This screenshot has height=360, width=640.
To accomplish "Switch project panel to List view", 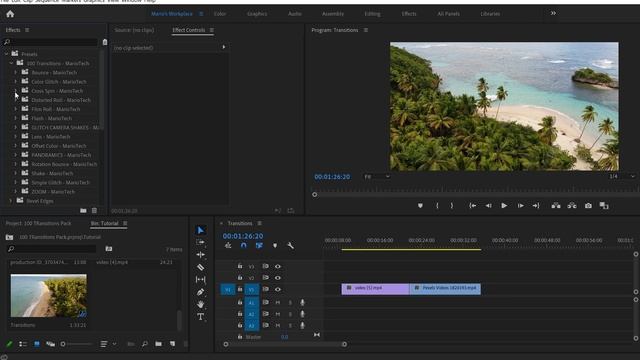I will pyautogui.click(x=23, y=344).
